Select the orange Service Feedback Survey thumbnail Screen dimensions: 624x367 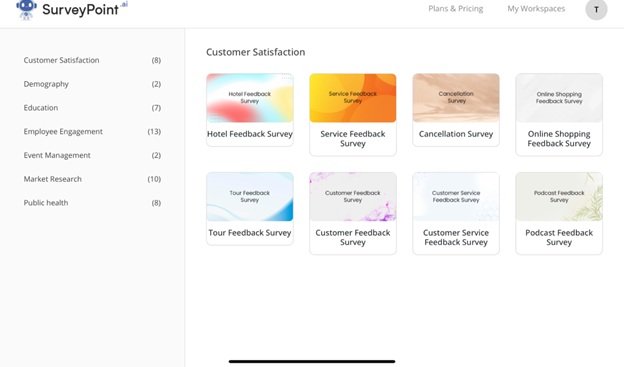pyautogui.click(x=353, y=98)
